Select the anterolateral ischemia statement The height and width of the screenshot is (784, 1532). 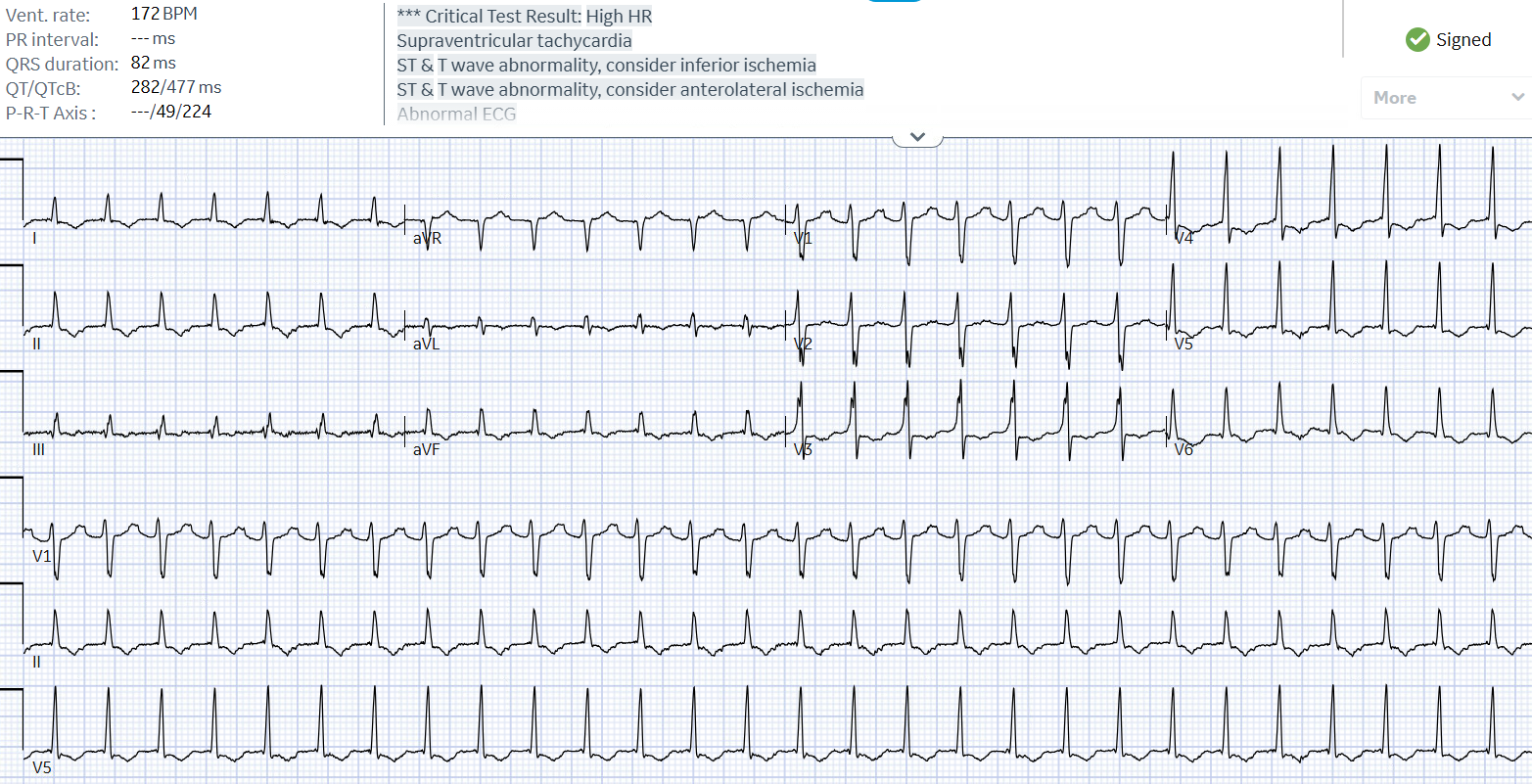coord(629,90)
